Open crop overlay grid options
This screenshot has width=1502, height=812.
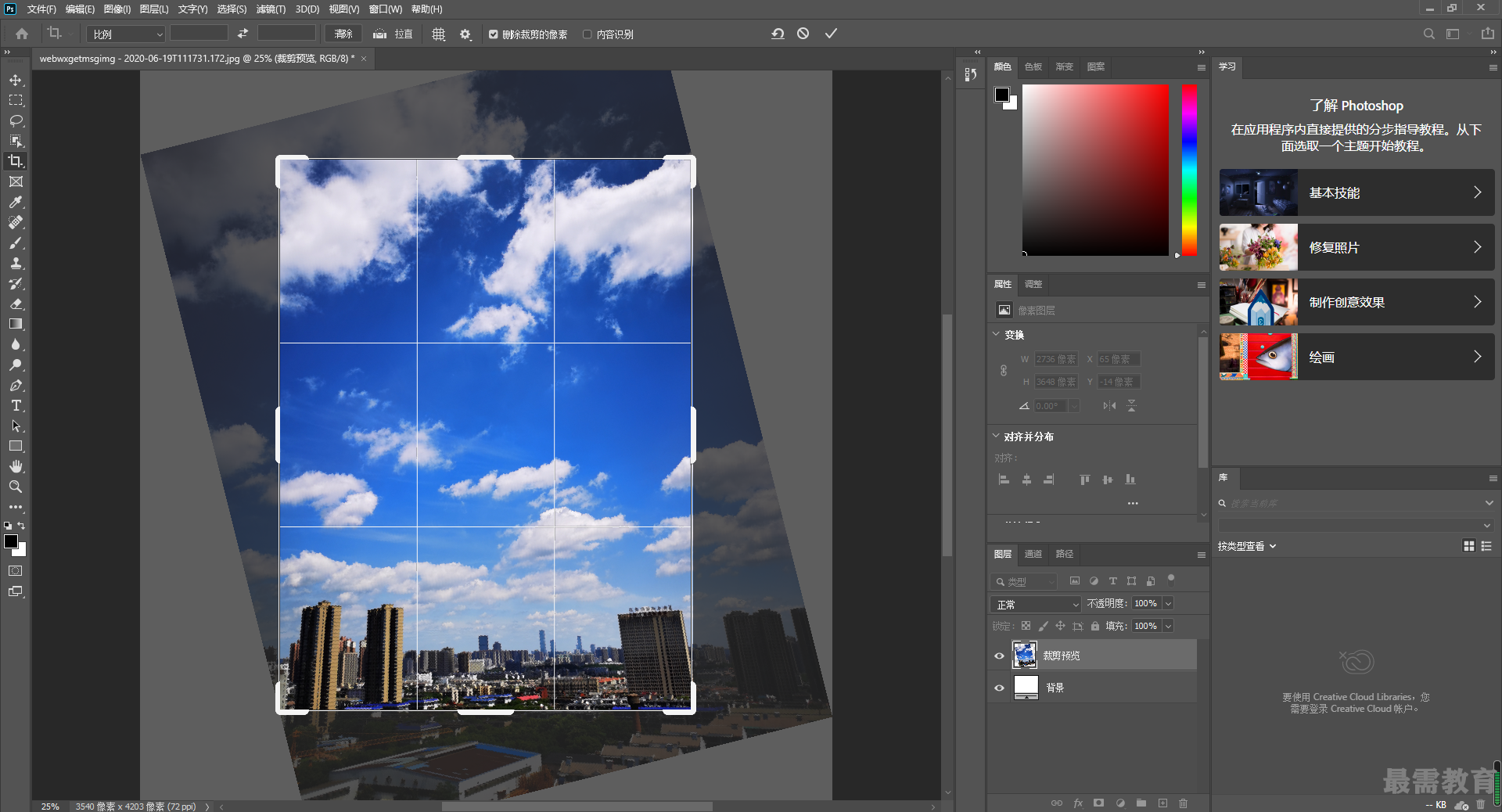439,34
